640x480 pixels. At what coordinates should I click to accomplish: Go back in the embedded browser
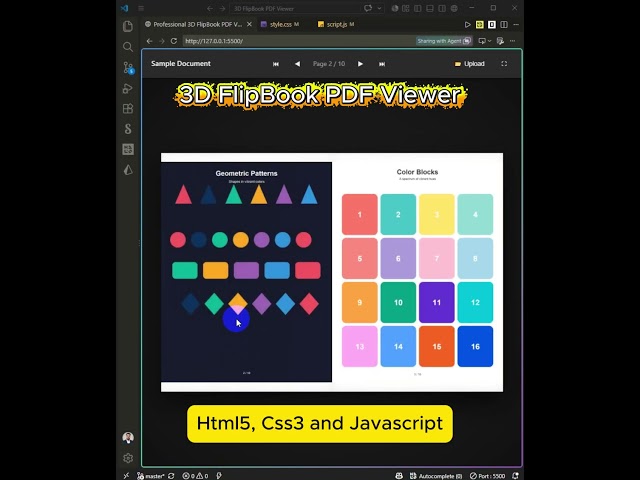coord(149,41)
